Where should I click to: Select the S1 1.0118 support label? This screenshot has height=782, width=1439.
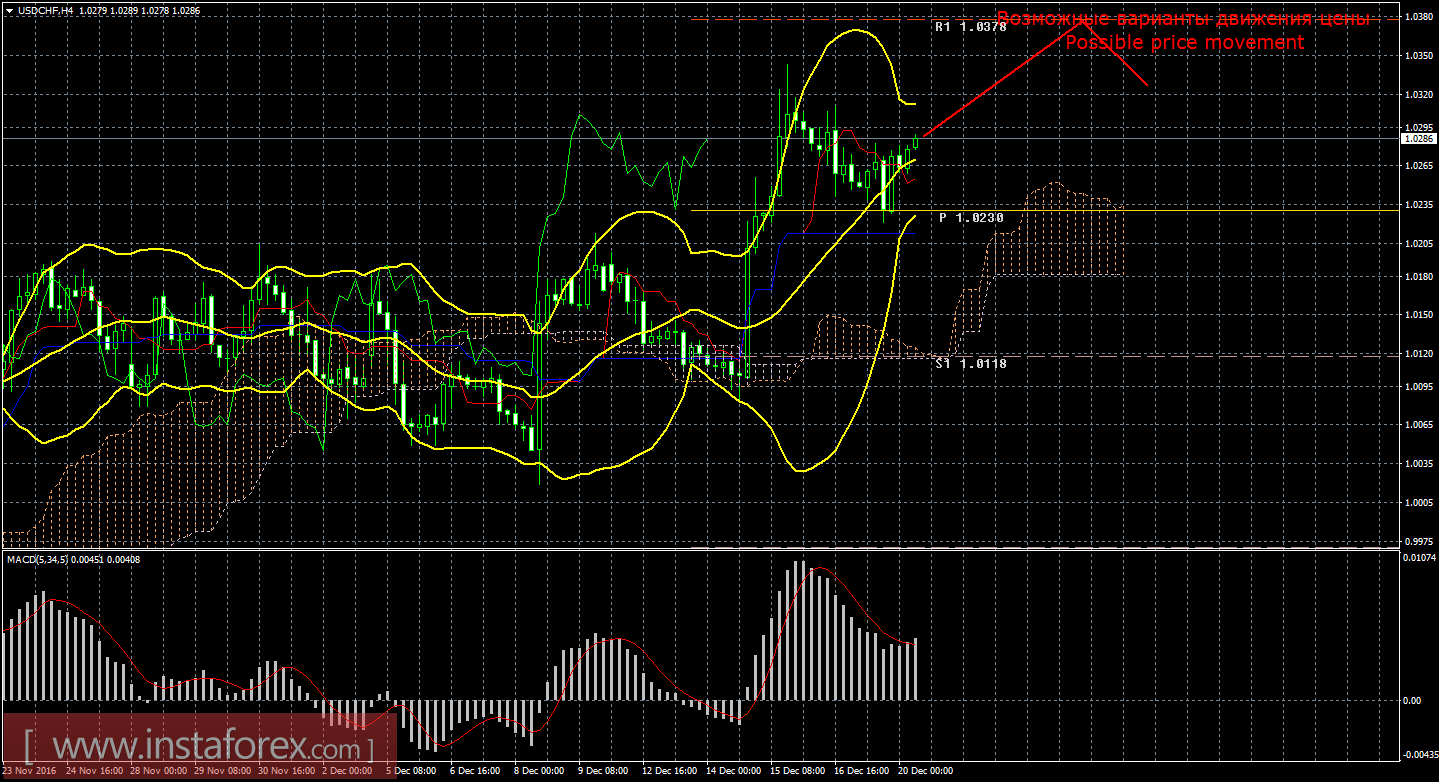[970, 364]
